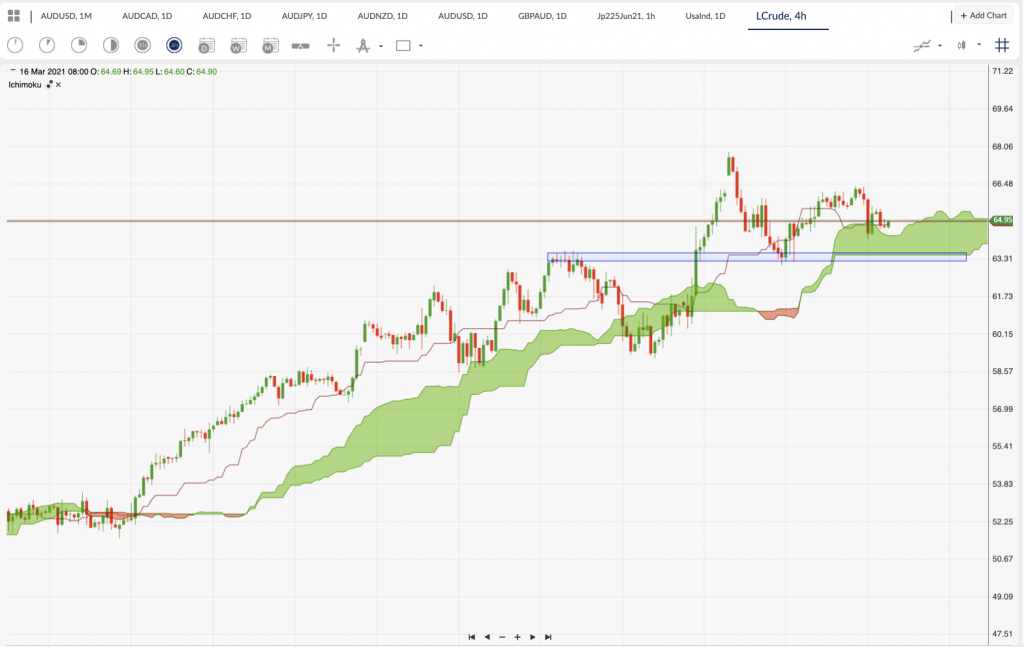The width and height of the screenshot is (1024, 647).
Task: Open the chart layout grid menu icon
Action: pyautogui.click(x=14, y=16)
